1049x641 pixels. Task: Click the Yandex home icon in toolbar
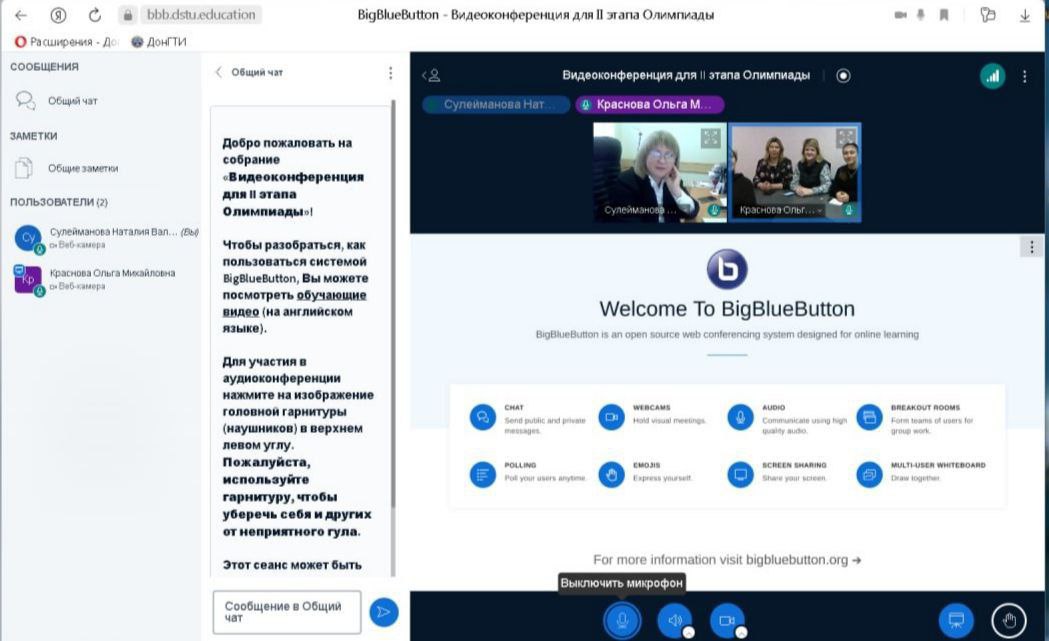58,15
